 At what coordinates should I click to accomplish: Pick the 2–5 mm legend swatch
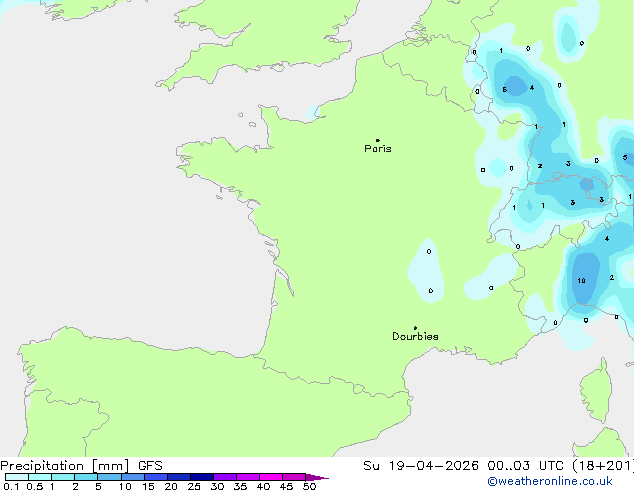[x=86, y=477]
